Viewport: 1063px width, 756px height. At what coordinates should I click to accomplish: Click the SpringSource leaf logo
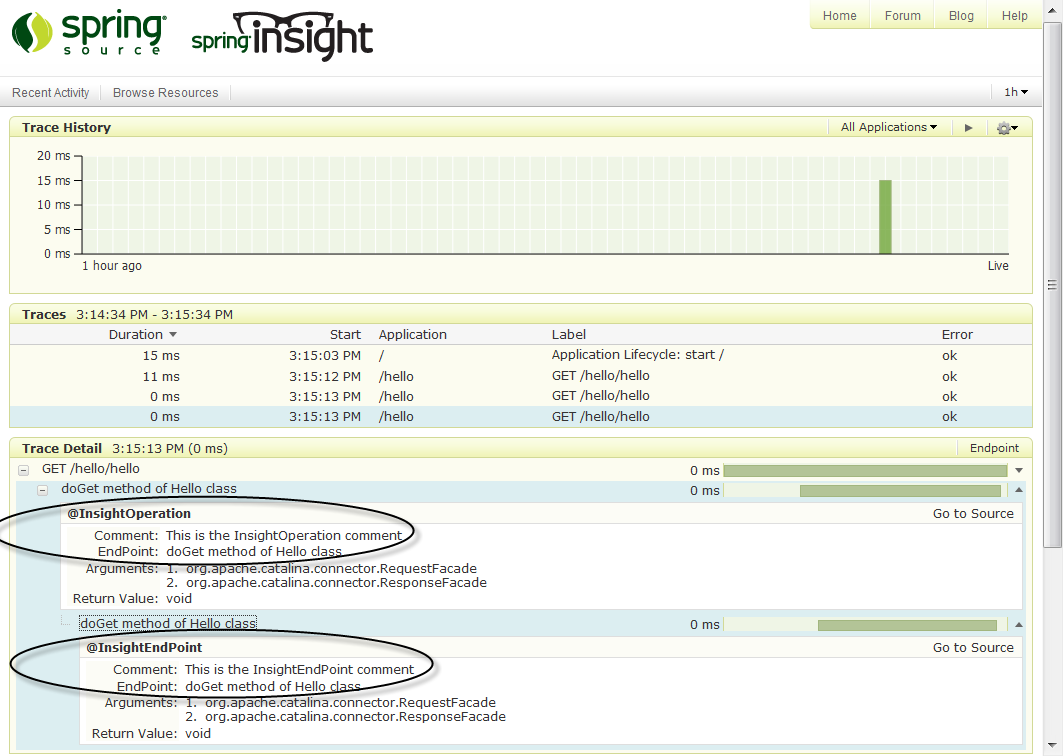[32, 33]
